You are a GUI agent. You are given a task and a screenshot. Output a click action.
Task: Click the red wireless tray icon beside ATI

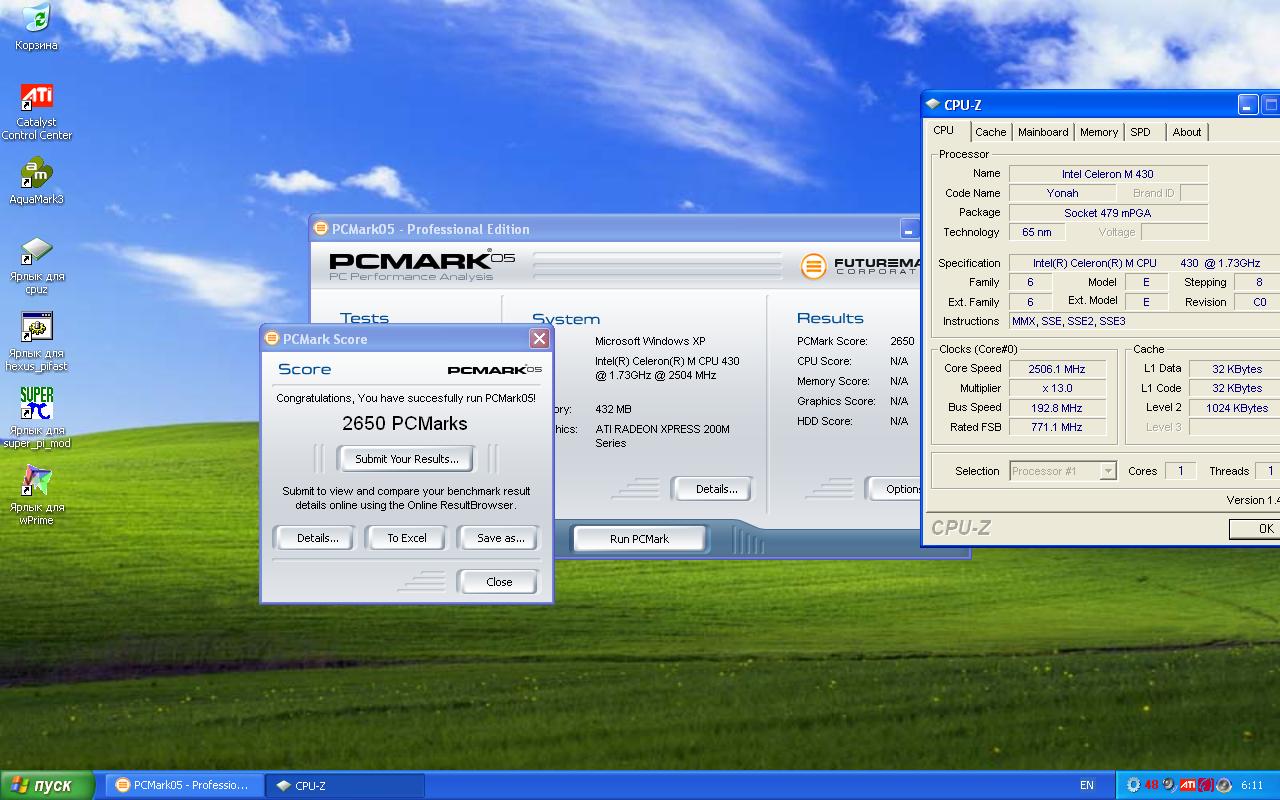(x=1206, y=785)
